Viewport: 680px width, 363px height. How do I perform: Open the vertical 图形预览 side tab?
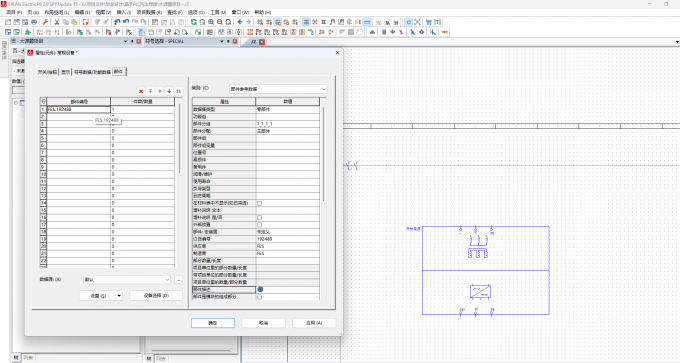click(x=4, y=50)
